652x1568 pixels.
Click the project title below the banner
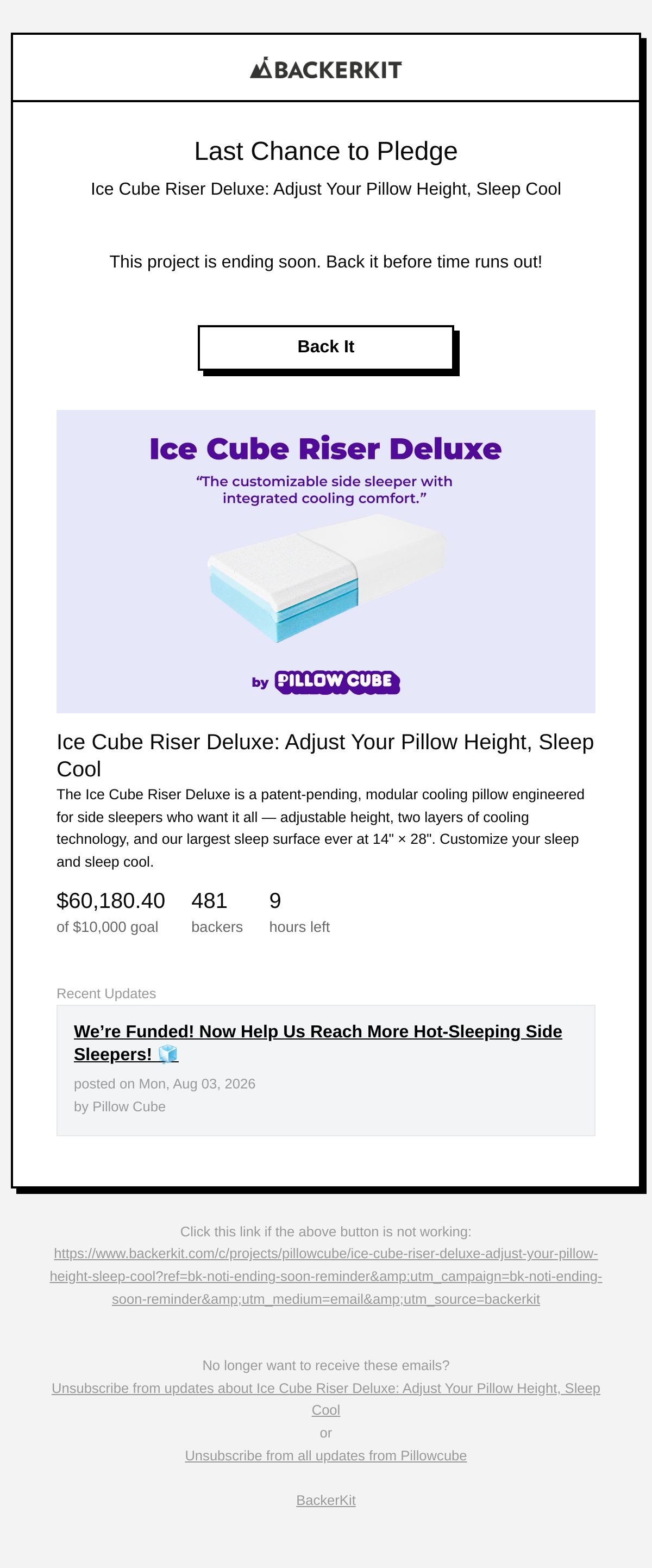pos(325,755)
